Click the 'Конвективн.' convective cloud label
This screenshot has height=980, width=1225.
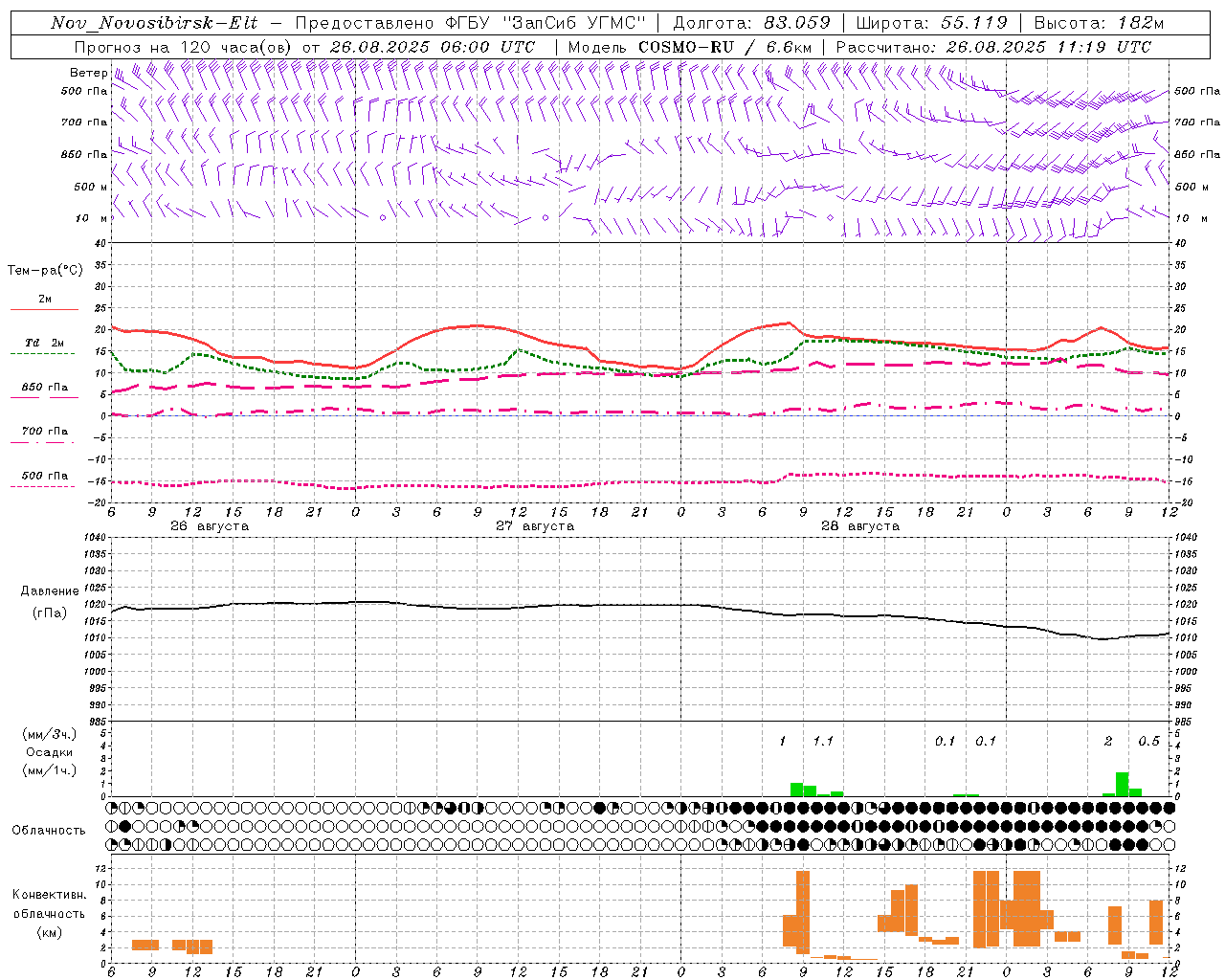(x=49, y=895)
